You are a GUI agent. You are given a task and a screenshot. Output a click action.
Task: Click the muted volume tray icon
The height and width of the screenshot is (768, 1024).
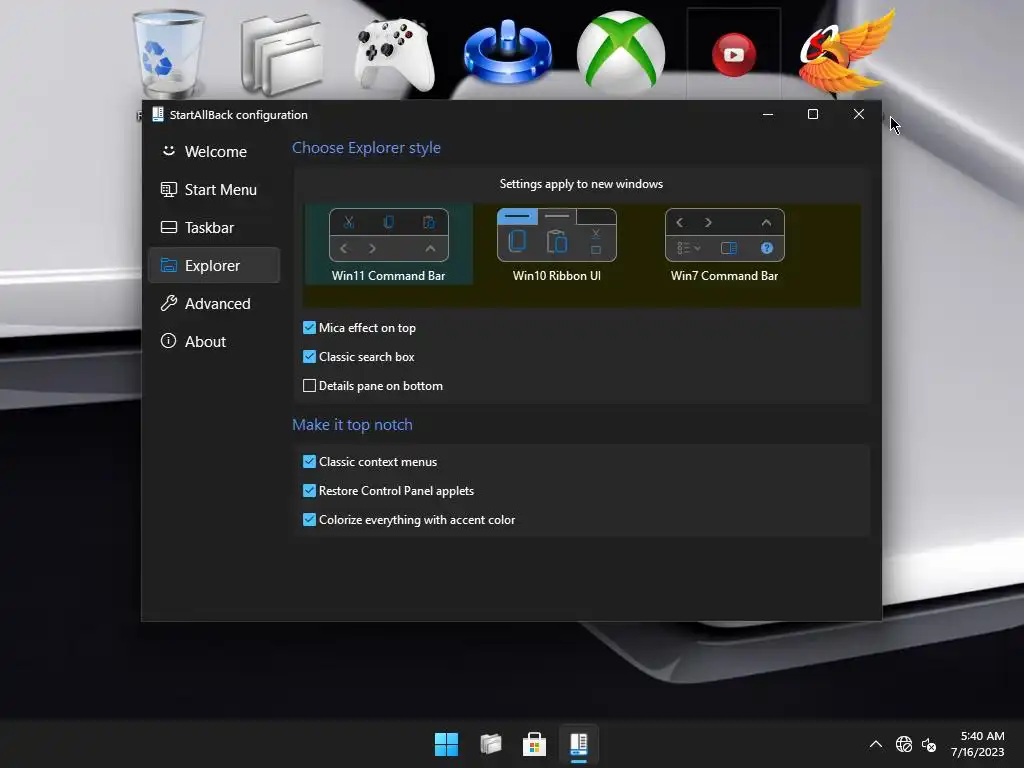pyautogui.click(x=929, y=744)
